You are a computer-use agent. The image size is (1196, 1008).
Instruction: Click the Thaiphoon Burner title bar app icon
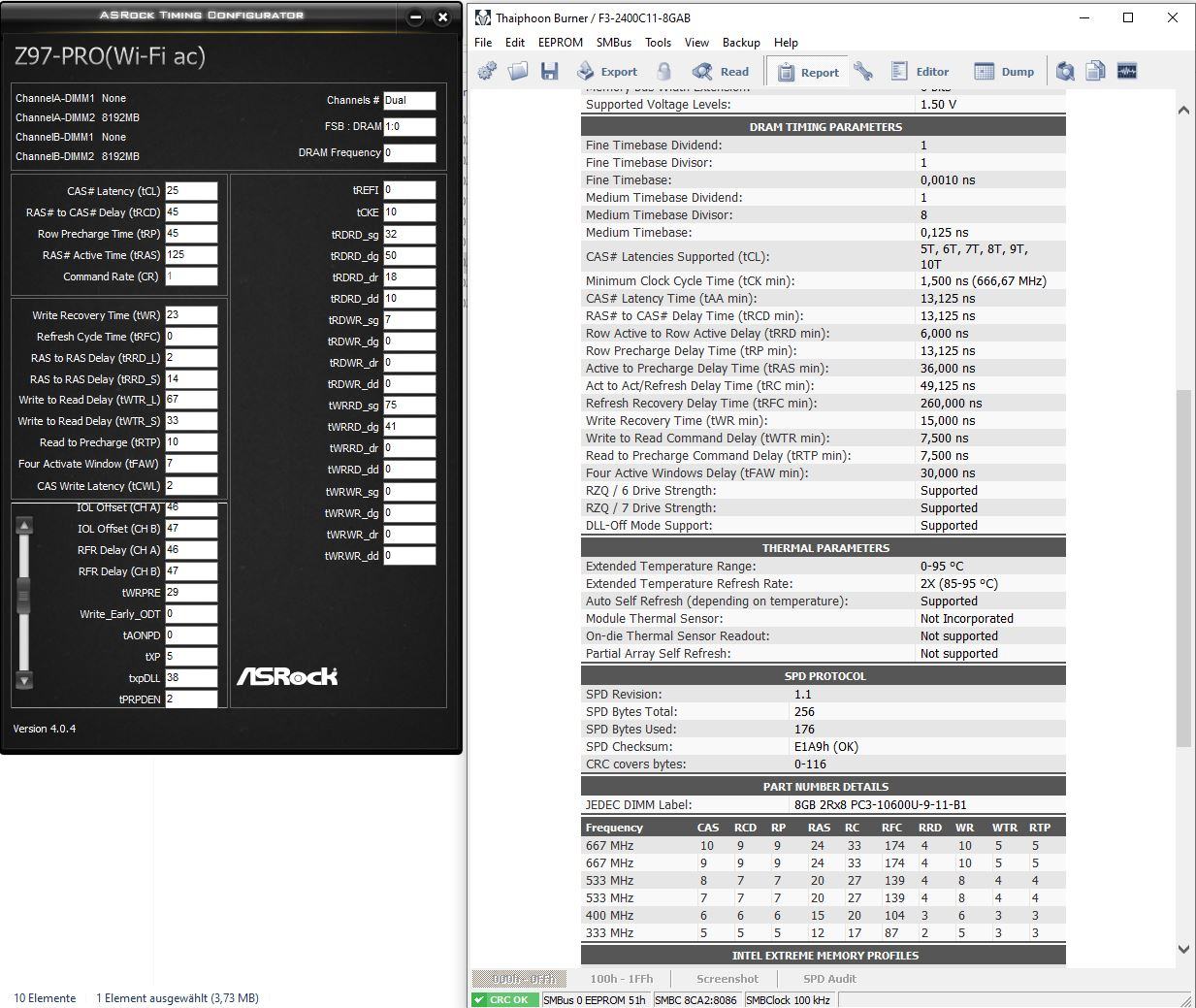tap(482, 17)
